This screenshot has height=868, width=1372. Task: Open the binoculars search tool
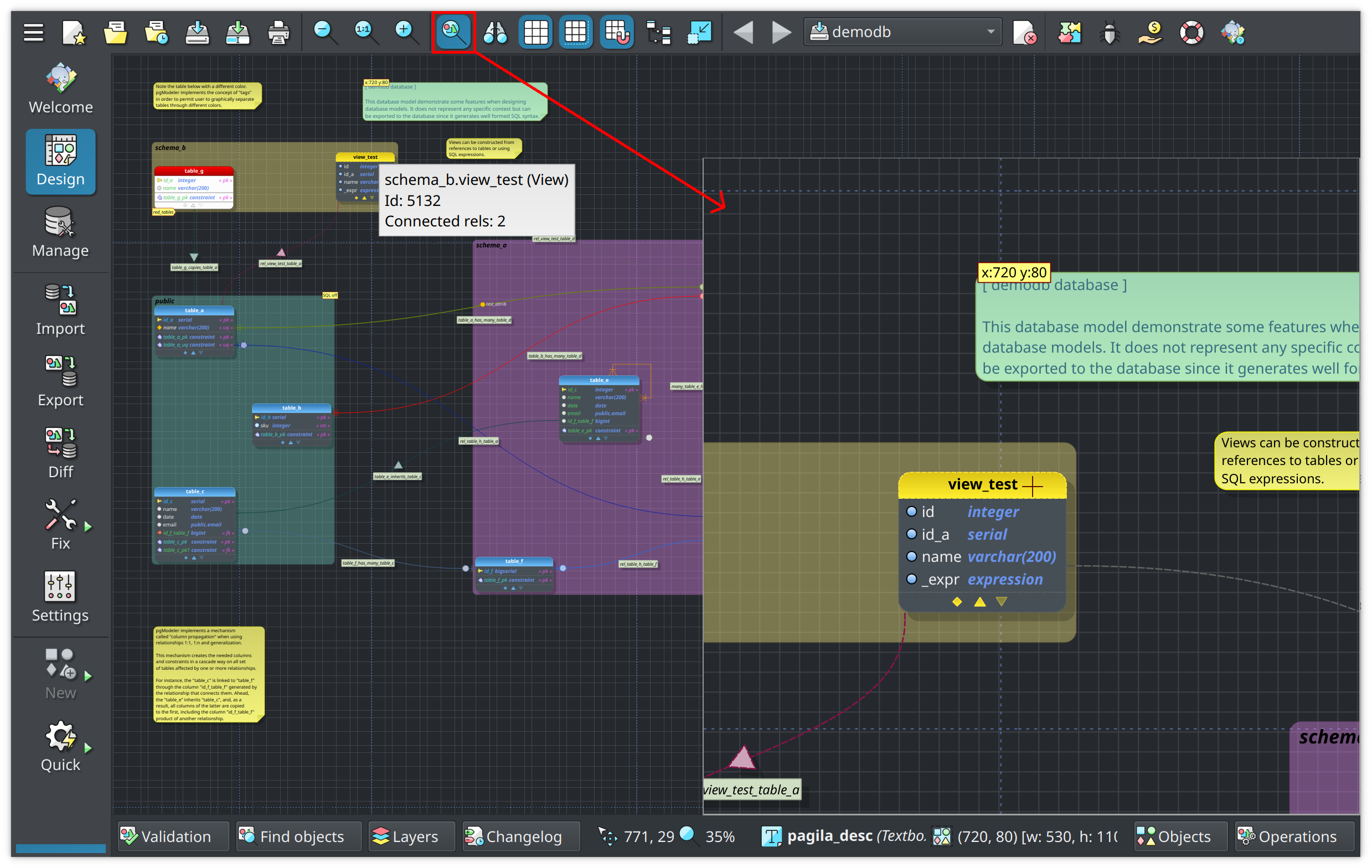[x=494, y=32]
